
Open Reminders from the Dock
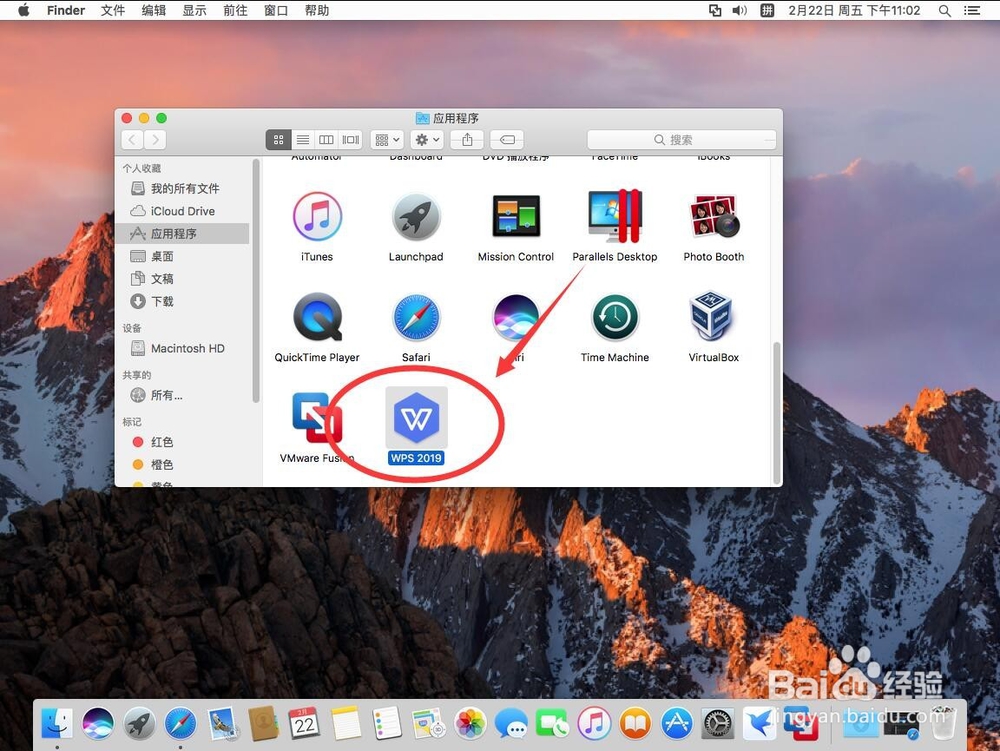pos(386,724)
